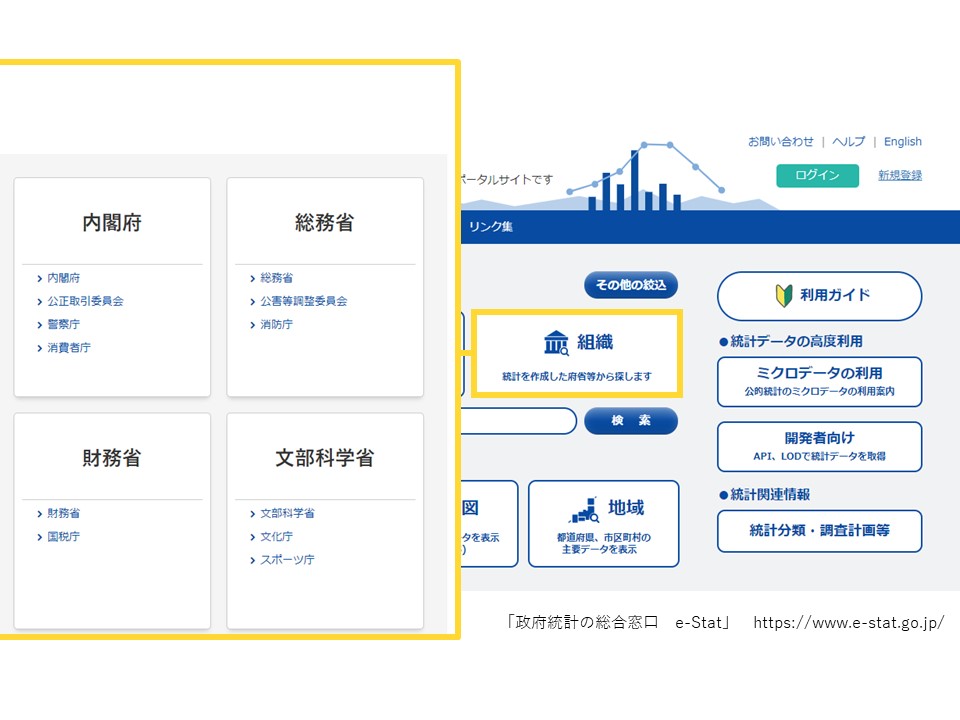Image resolution: width=960 pixels, height=720 pixels.
Task: Click the その他の絞込 button
Action: click(x=631, y=285)
